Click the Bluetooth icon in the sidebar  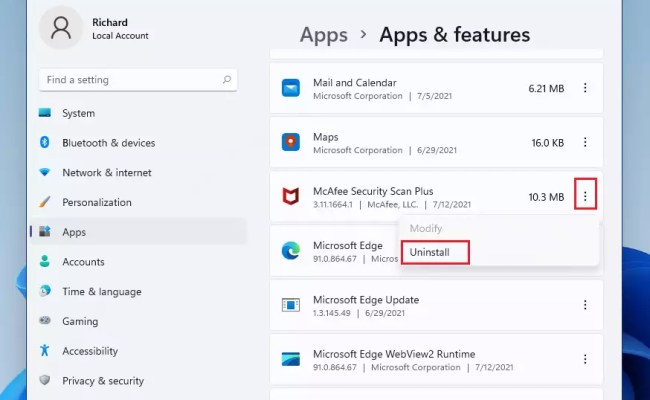(x=45, y=142)
